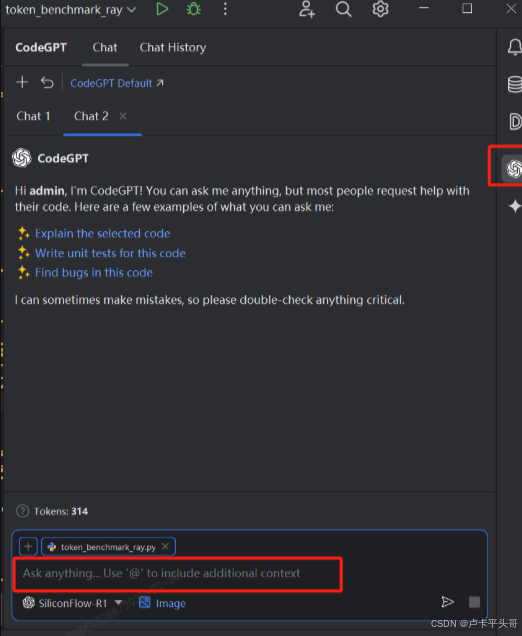Image resolution: width=522 pixels, height=636 pixels.
Task: Send the message with the arrow icon
Action: click(447, 602)
